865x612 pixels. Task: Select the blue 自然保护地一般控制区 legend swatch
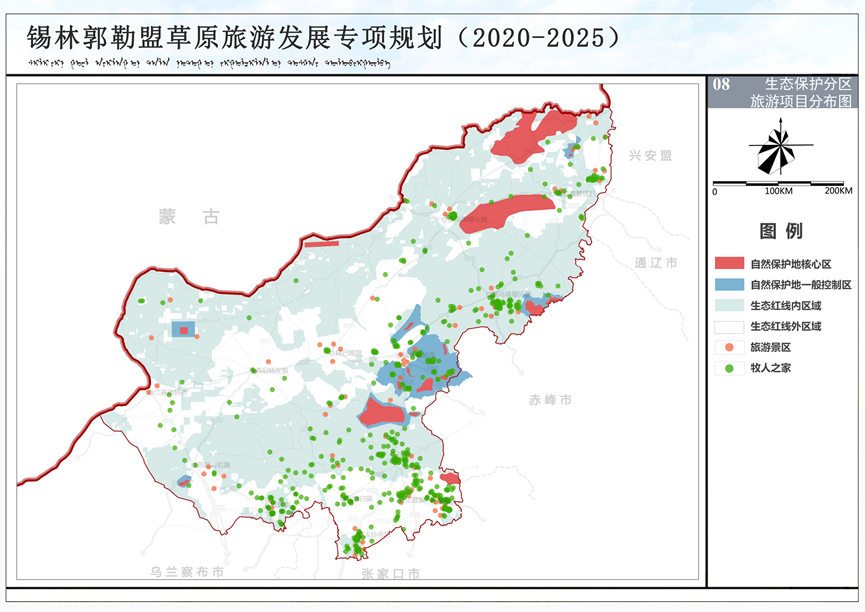coord(729,285)
